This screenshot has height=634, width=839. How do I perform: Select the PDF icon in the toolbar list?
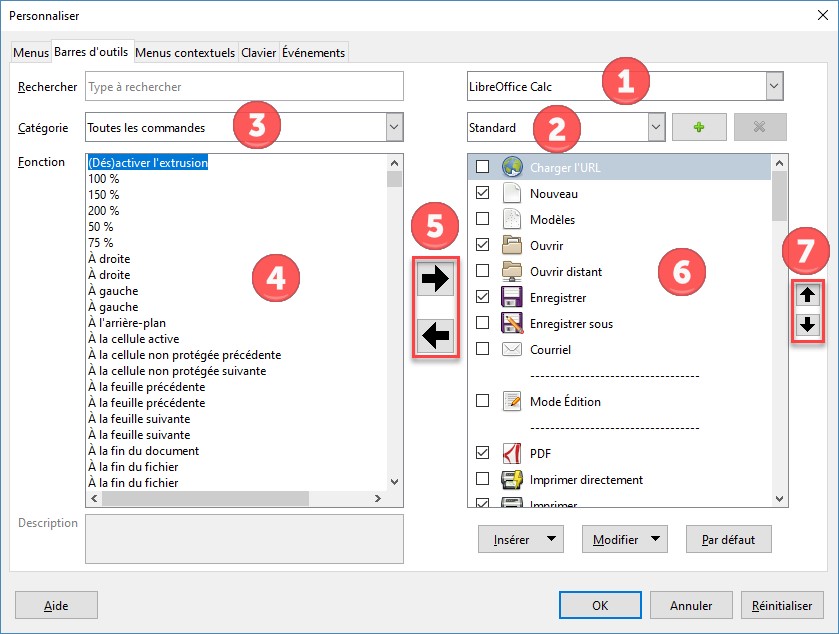[x=512, y=453]
